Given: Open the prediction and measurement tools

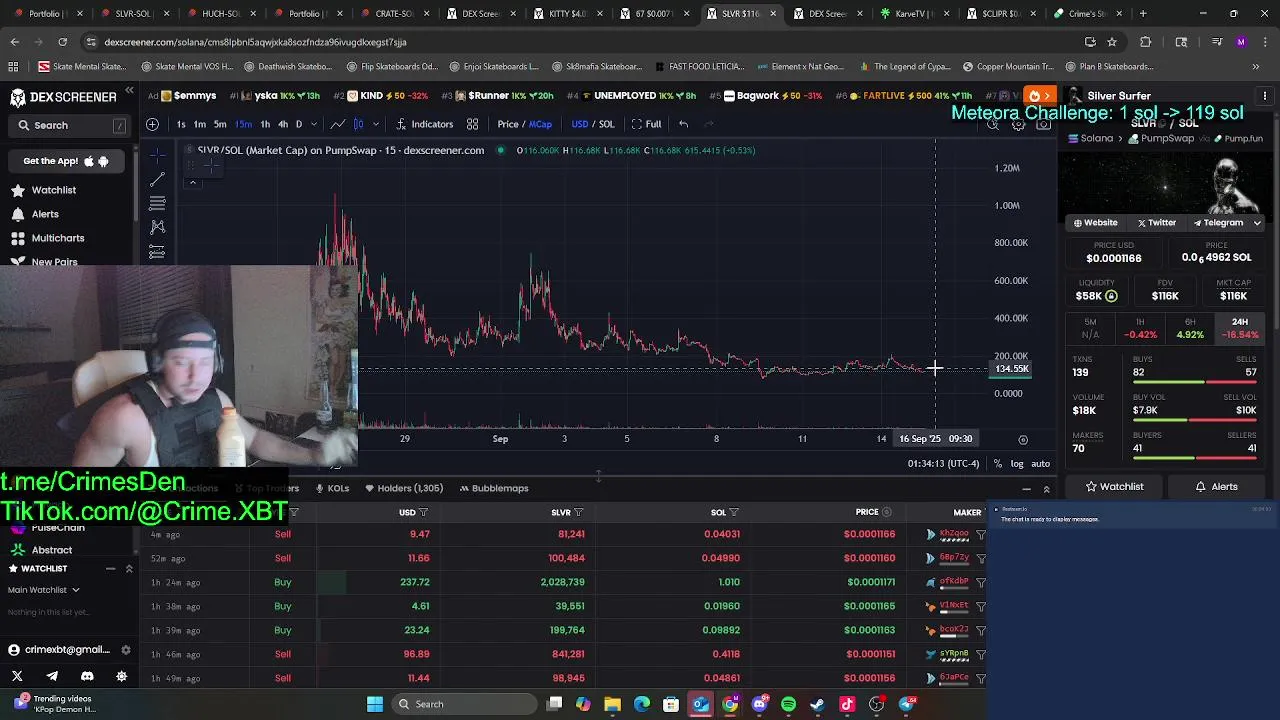Looking at the screenshot, I should point(157,251).
